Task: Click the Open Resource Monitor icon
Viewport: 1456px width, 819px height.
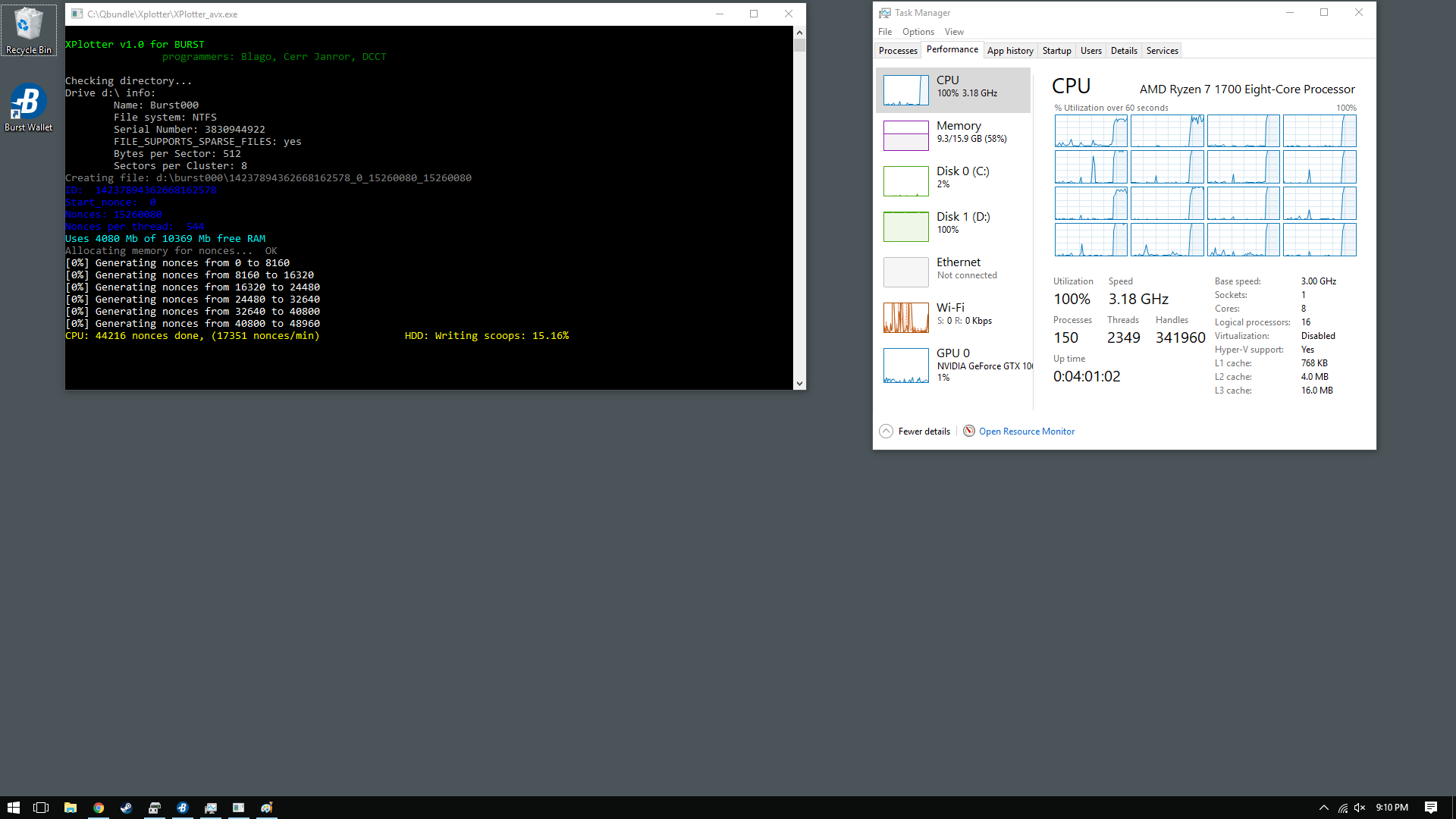Action: click(968, 431)
